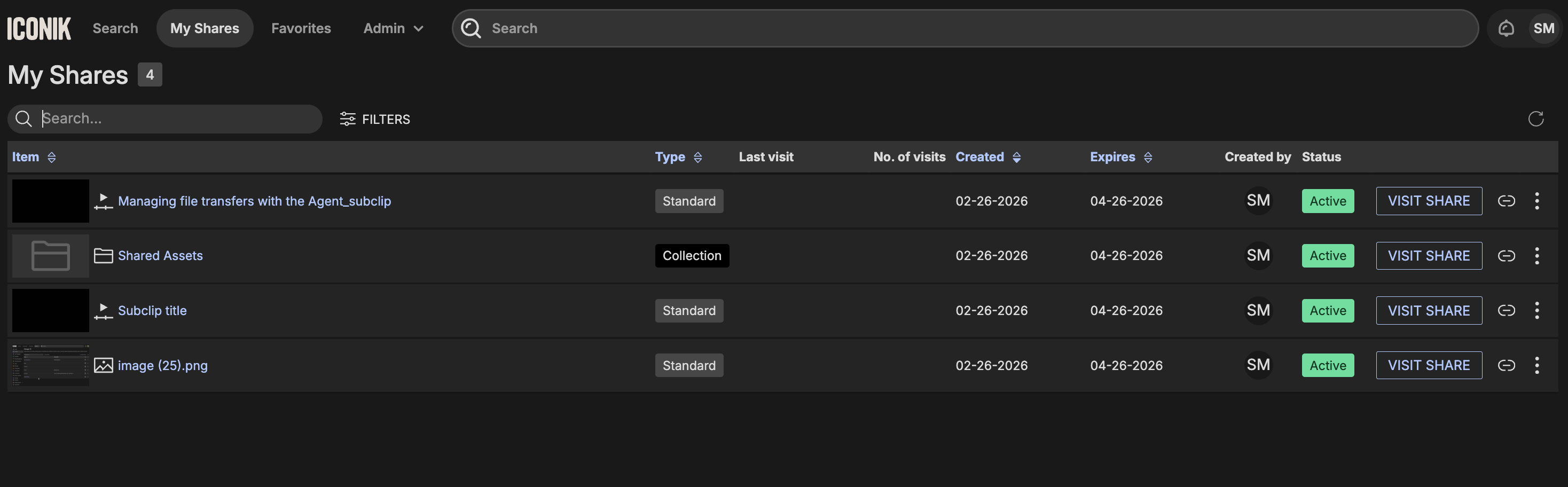Open the Shared Assets collection link
Image resolution: width=1568 pixels, height=487 pixels.
pyautogui.click(x=160, y=256)
